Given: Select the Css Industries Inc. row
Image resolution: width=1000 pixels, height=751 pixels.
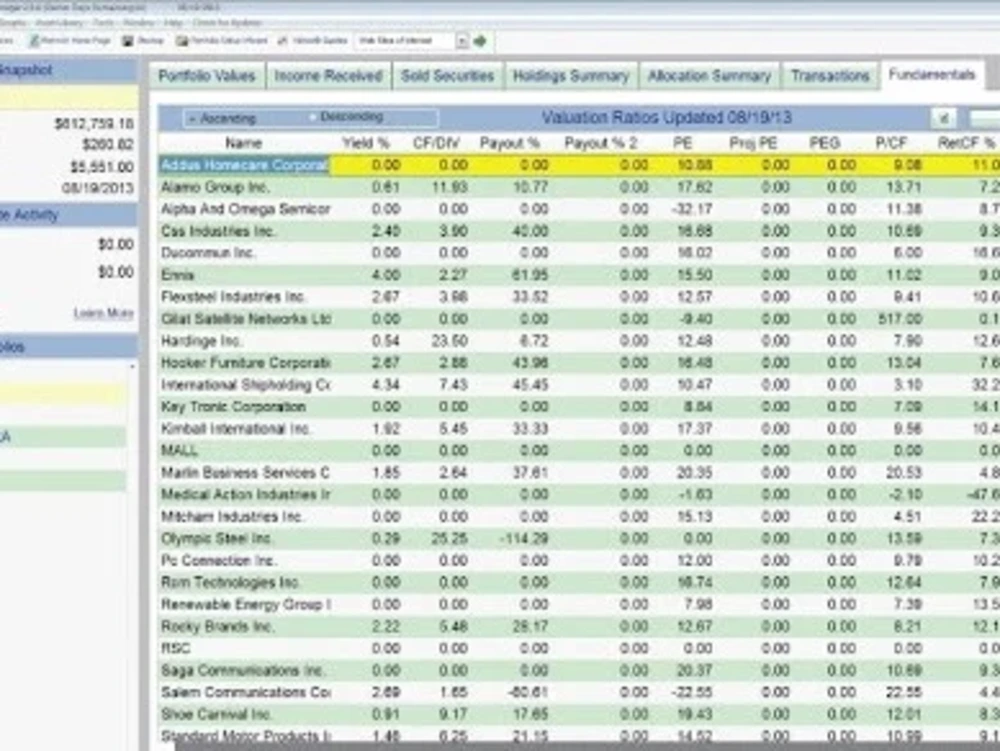Looking at the screenshot, I should 579,231.
